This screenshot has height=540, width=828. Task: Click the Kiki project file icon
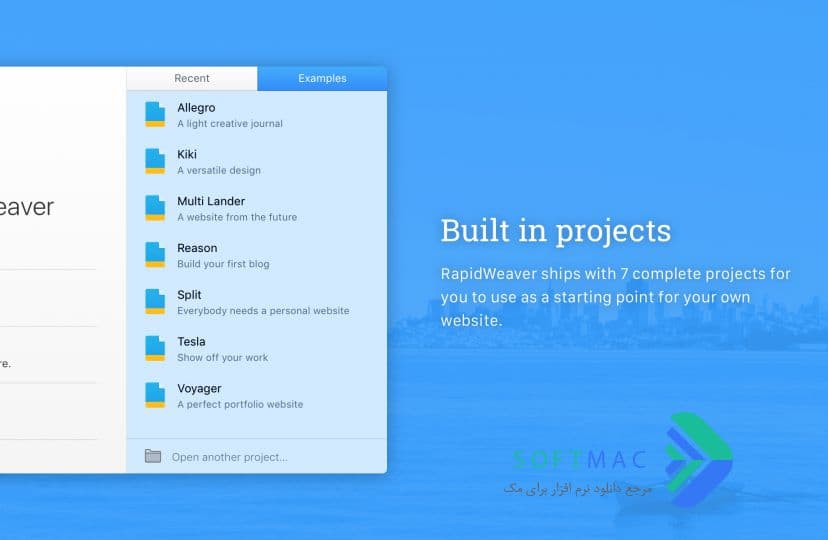pyautogui.click(x=155, y=161)
